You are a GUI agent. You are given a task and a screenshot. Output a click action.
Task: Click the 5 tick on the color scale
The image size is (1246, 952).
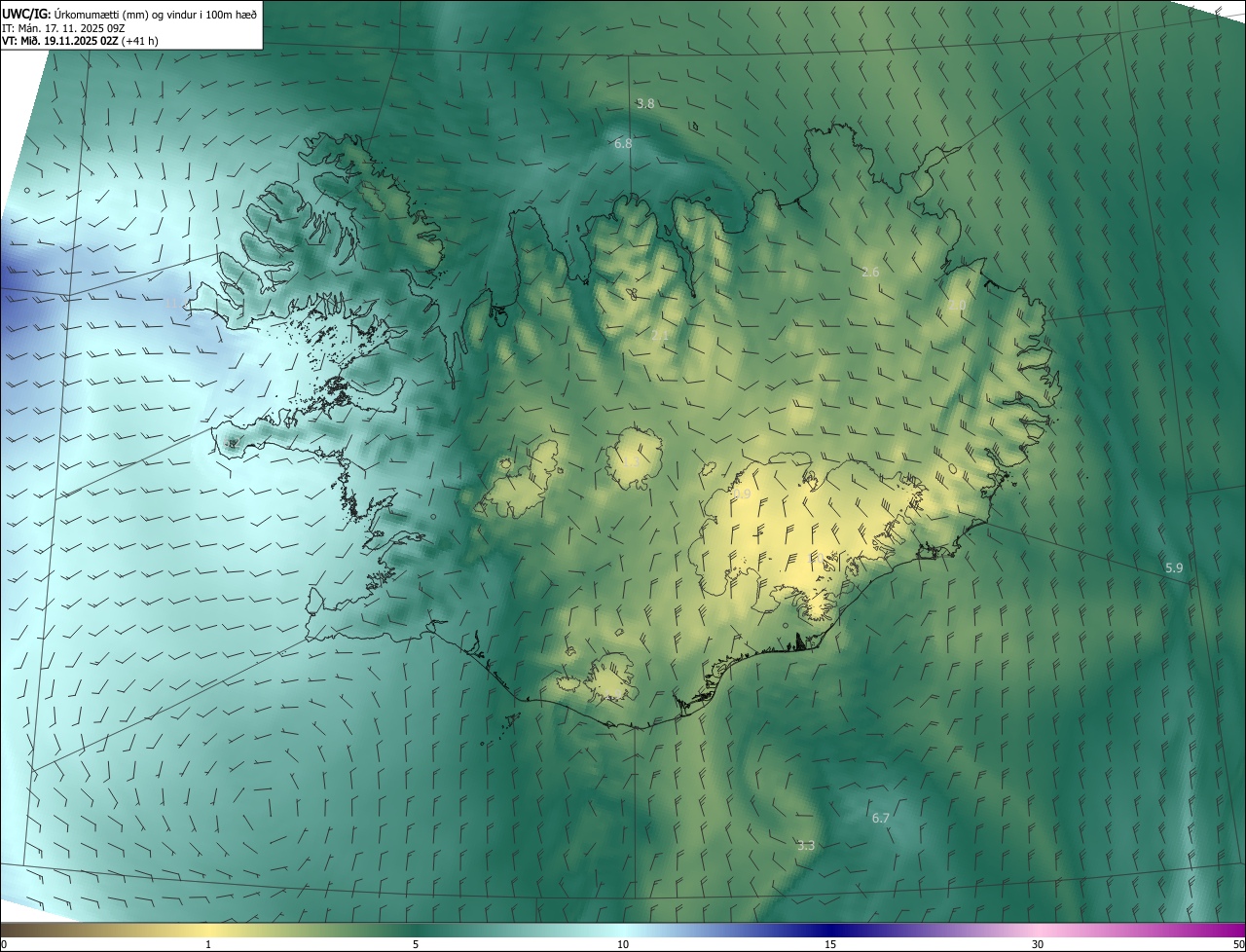tap(416, 944)
